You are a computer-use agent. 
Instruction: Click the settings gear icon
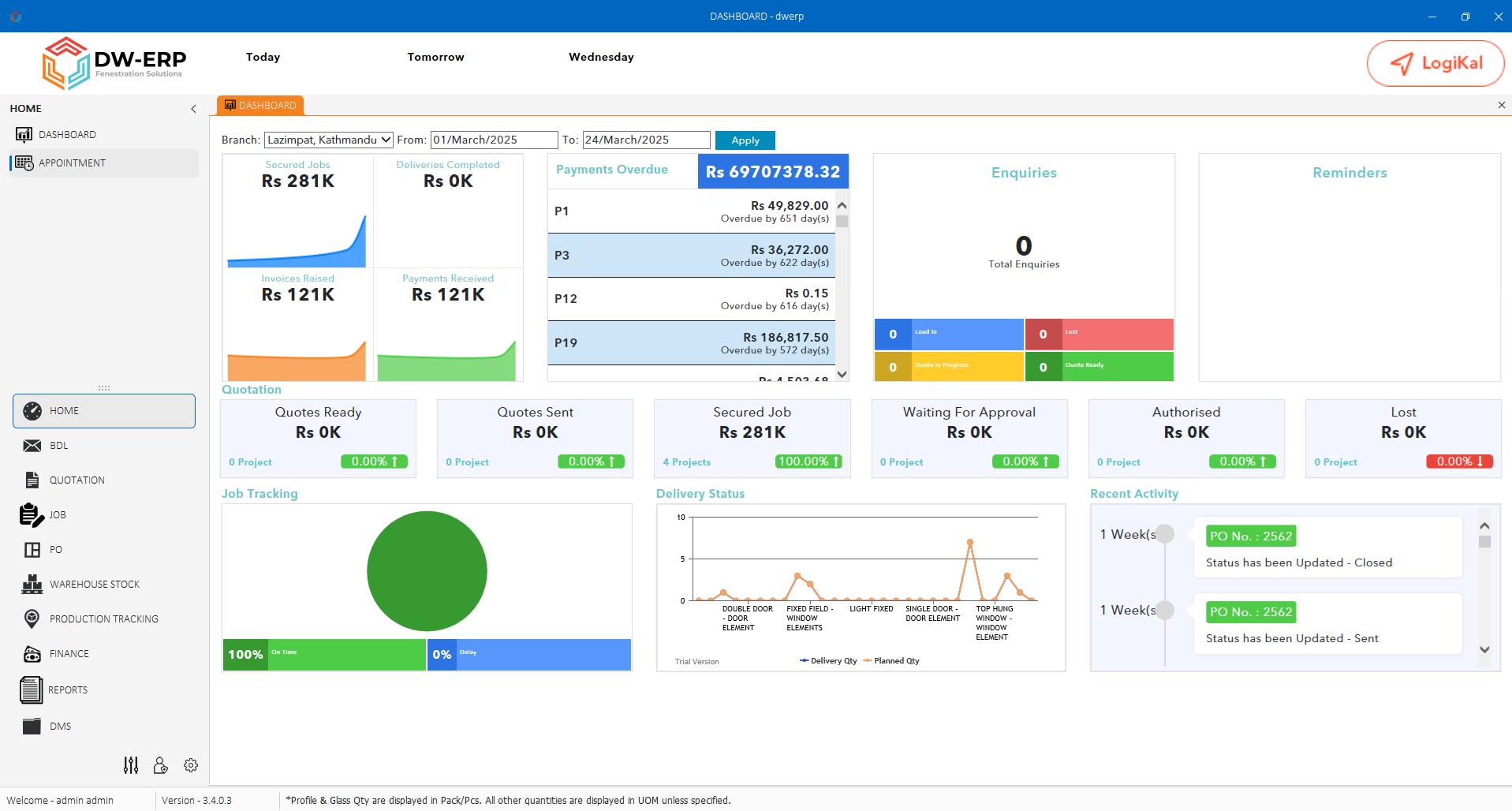point(191,765)
